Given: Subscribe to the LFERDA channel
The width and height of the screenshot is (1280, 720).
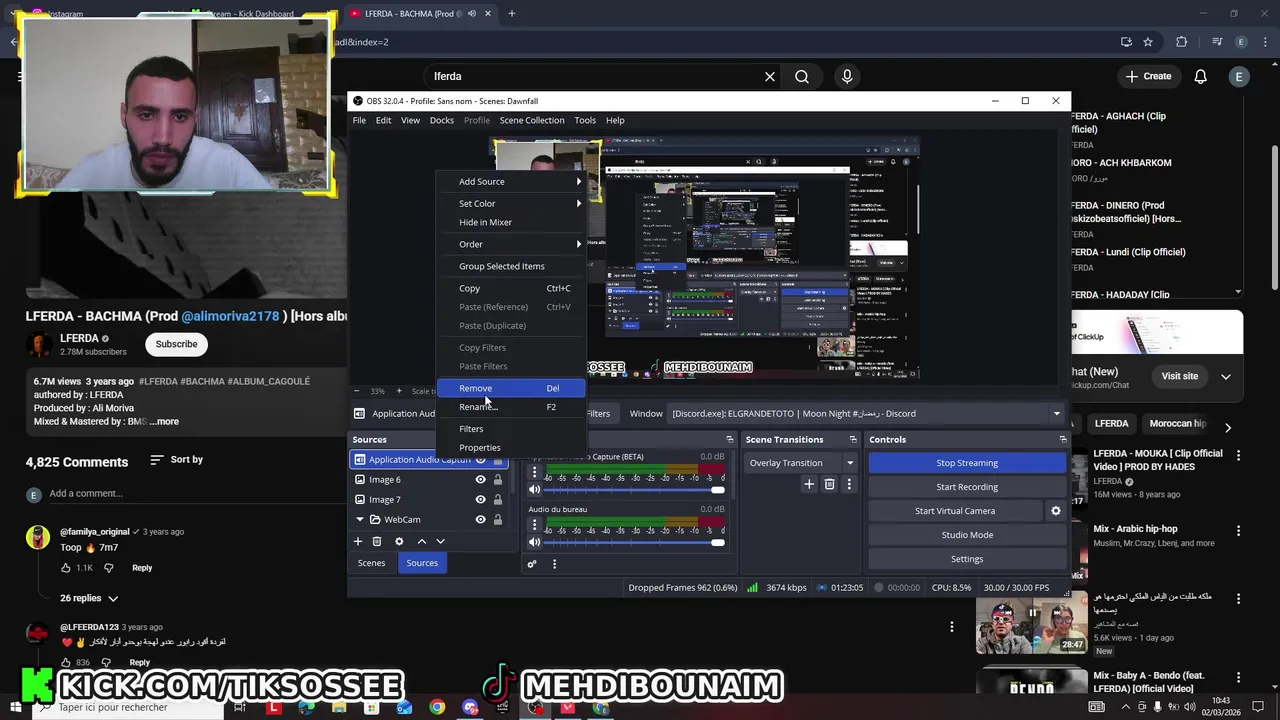Looking at the screenshot, I should point(176,344).
